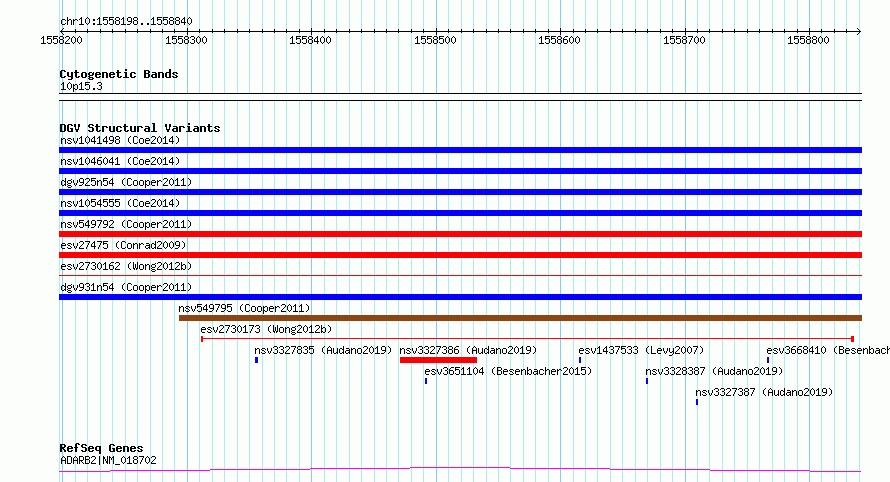Select the 1558600 ruler position label
Screen dimensions: 890x482
click(560, 40)
